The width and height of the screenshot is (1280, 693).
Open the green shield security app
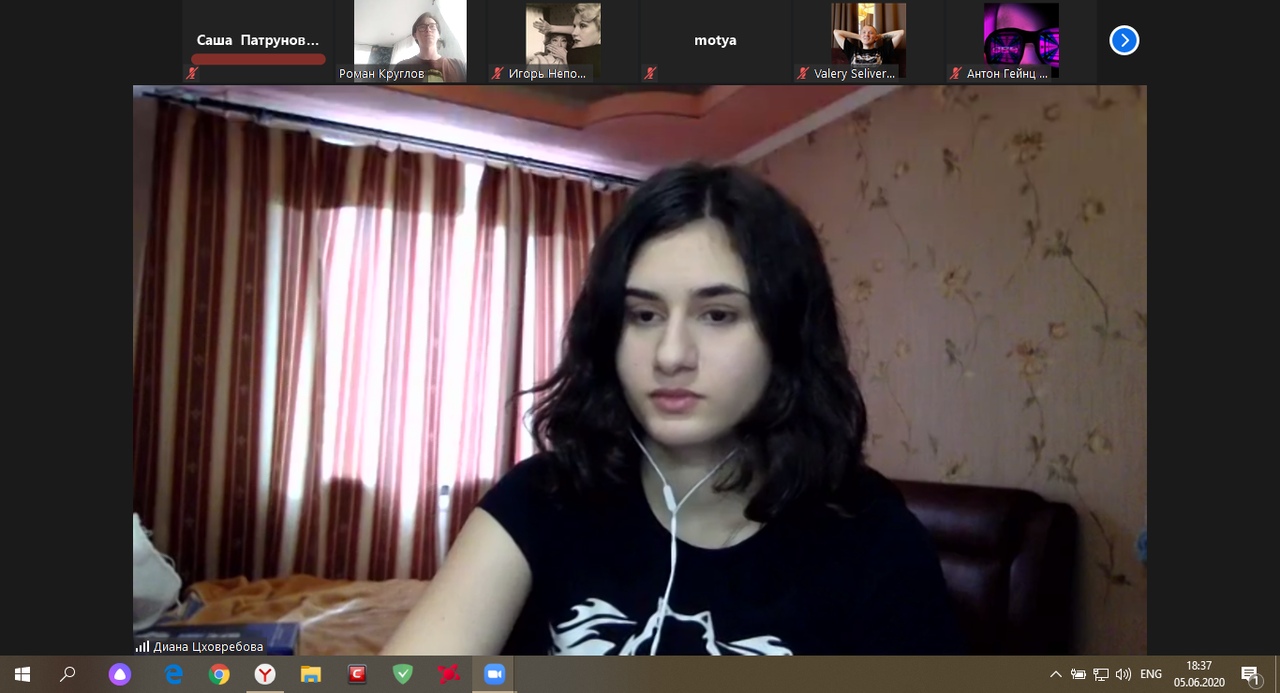click(403, 675)
